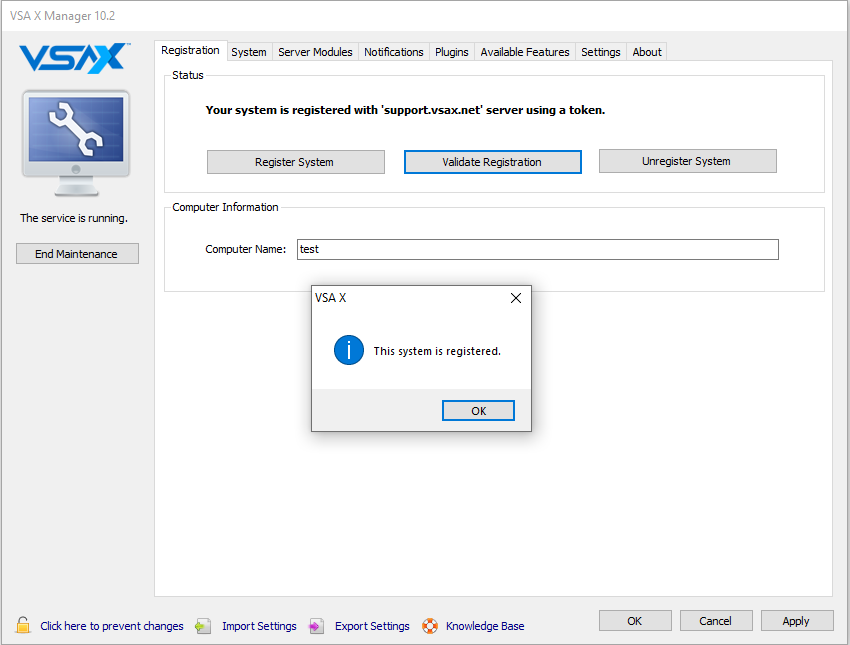The width and height of the screenshot is (850, 645).
Task: Click the Register System button
Action: click(295, 162)
